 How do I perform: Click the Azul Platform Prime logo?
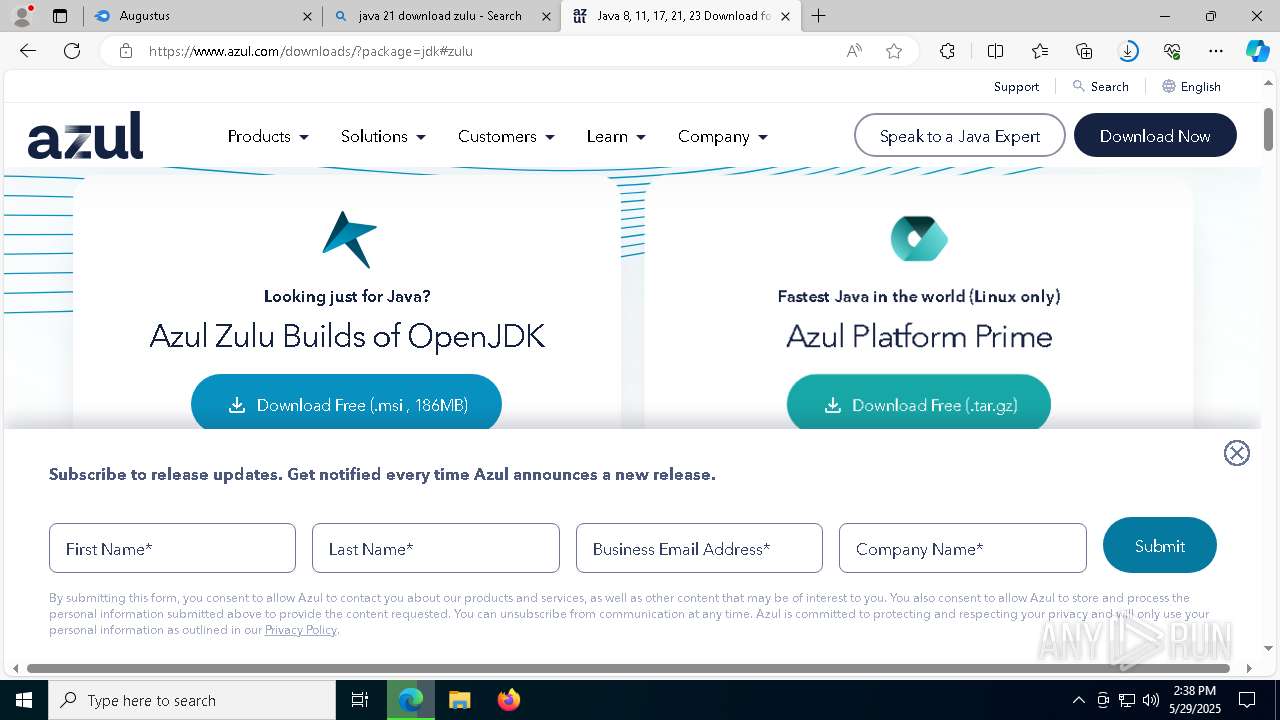pyautogui.click(x=919, y=238)
